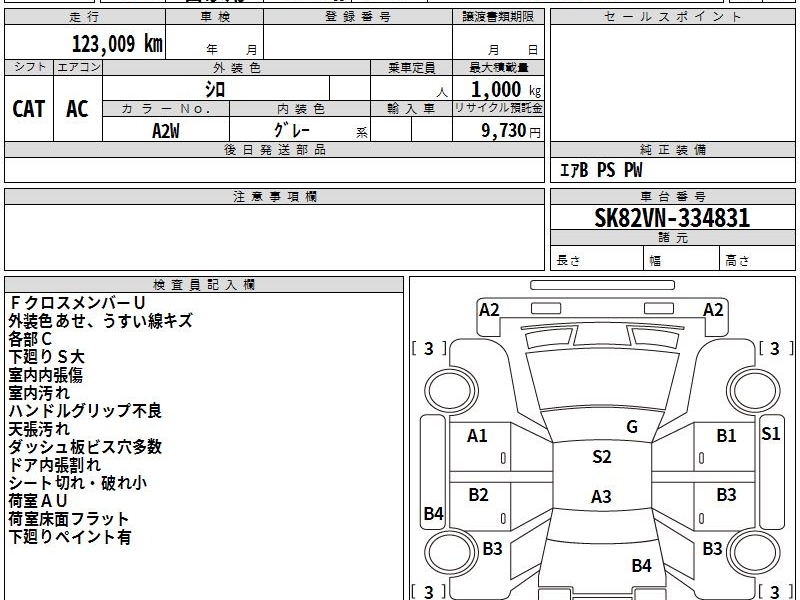
Task: Click the 検査員記入欄 header bar
Action: [x=204, y=285]
